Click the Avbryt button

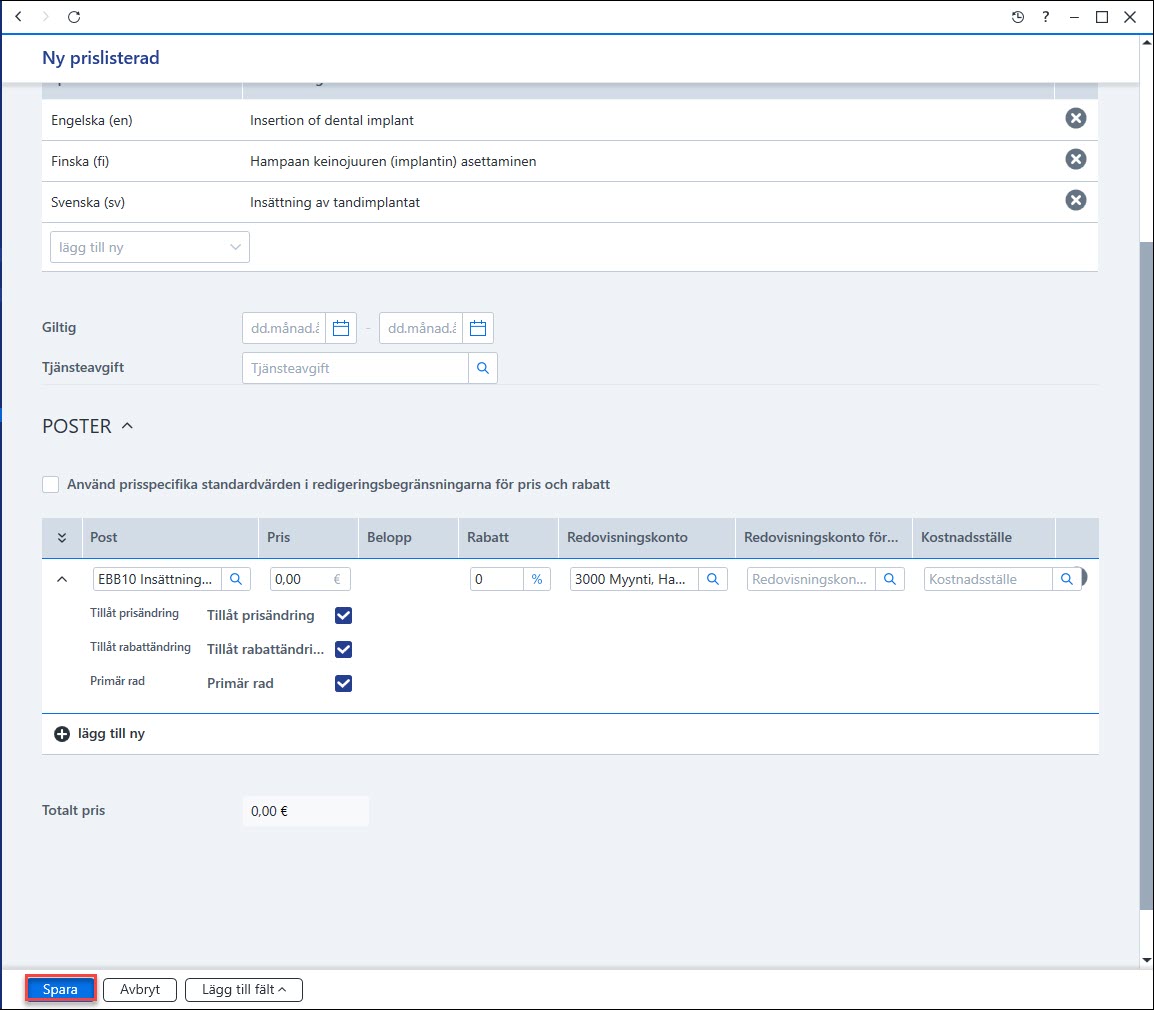coord(140,989)
